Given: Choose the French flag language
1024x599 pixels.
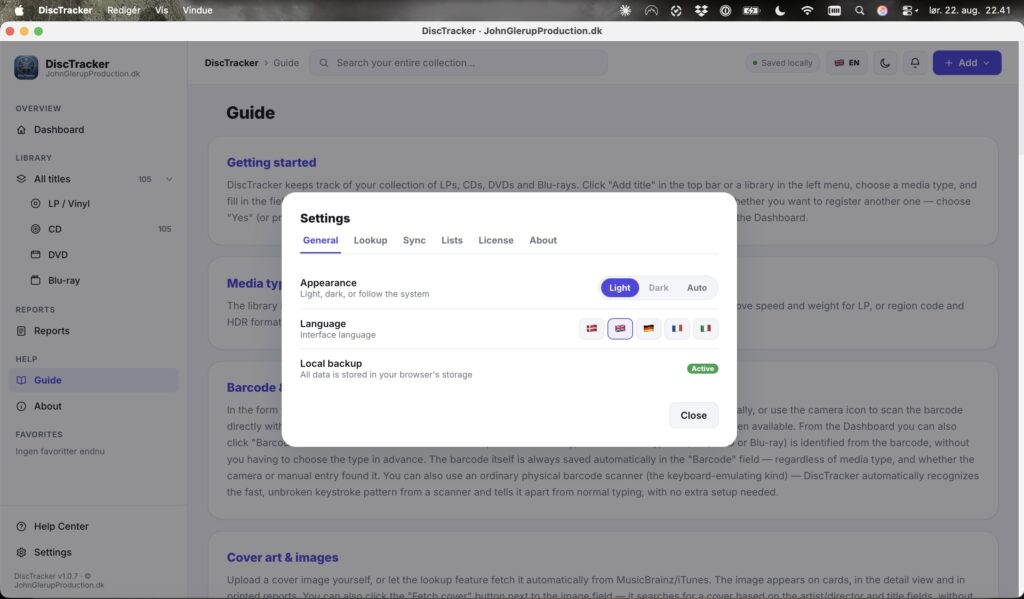Looking at the screenshot, I should 677,329.
